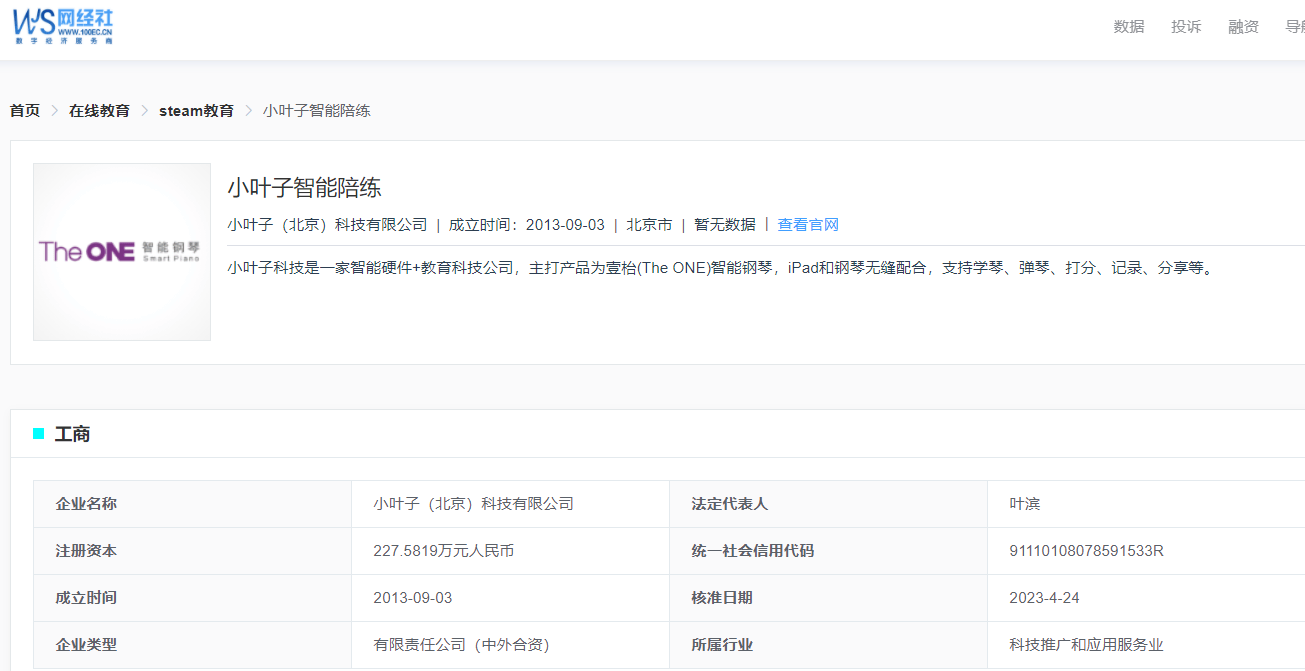The image size is (1305, 671).
Task: Click the industry value 科技推广和应用服务业
Action: tap(1086, 645)
